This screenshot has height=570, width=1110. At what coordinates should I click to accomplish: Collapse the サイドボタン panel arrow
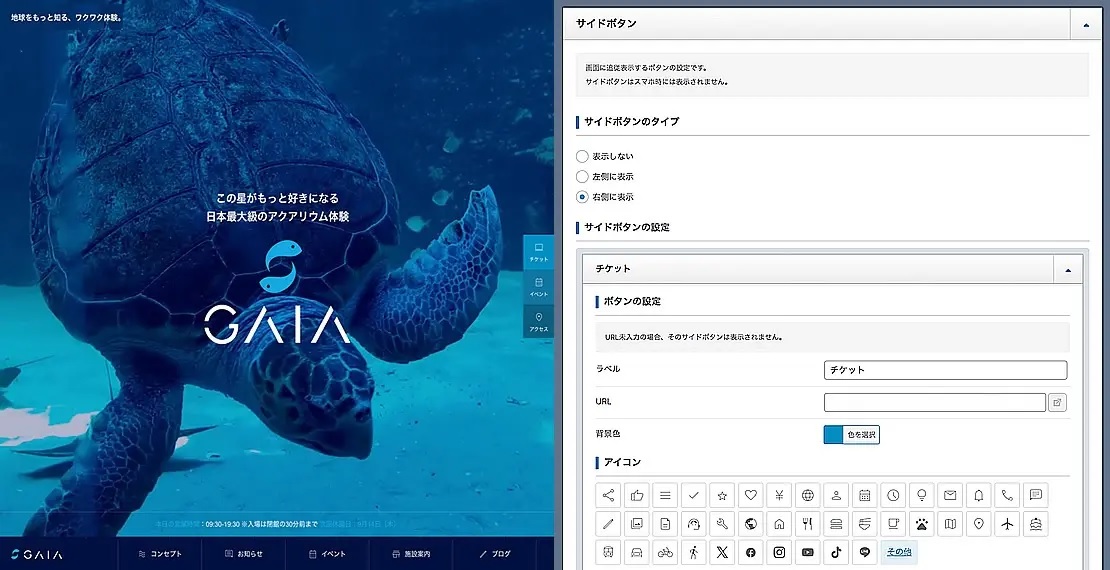point(1086,23)
